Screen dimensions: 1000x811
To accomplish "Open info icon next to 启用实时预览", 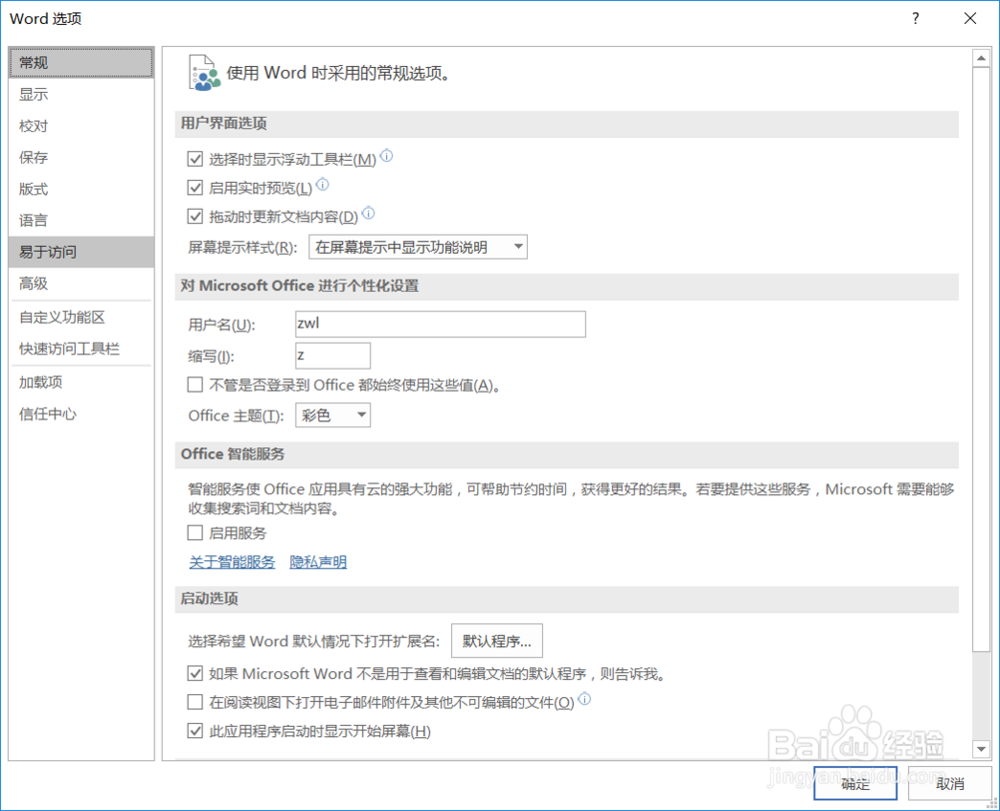I will coord(323,184).
